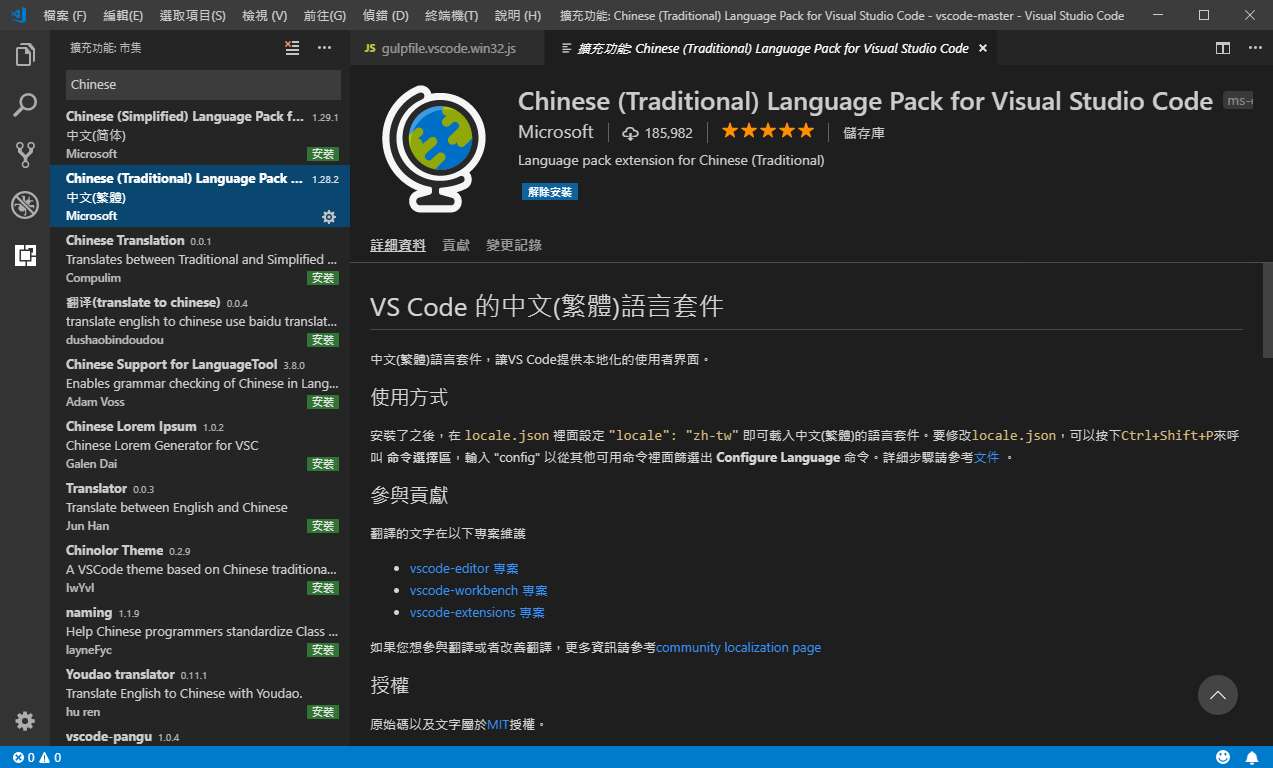Click the Manage gear in activity bar
This screenshot has width=1273, height=768.
pyautogui.click(x=25, y=721)
